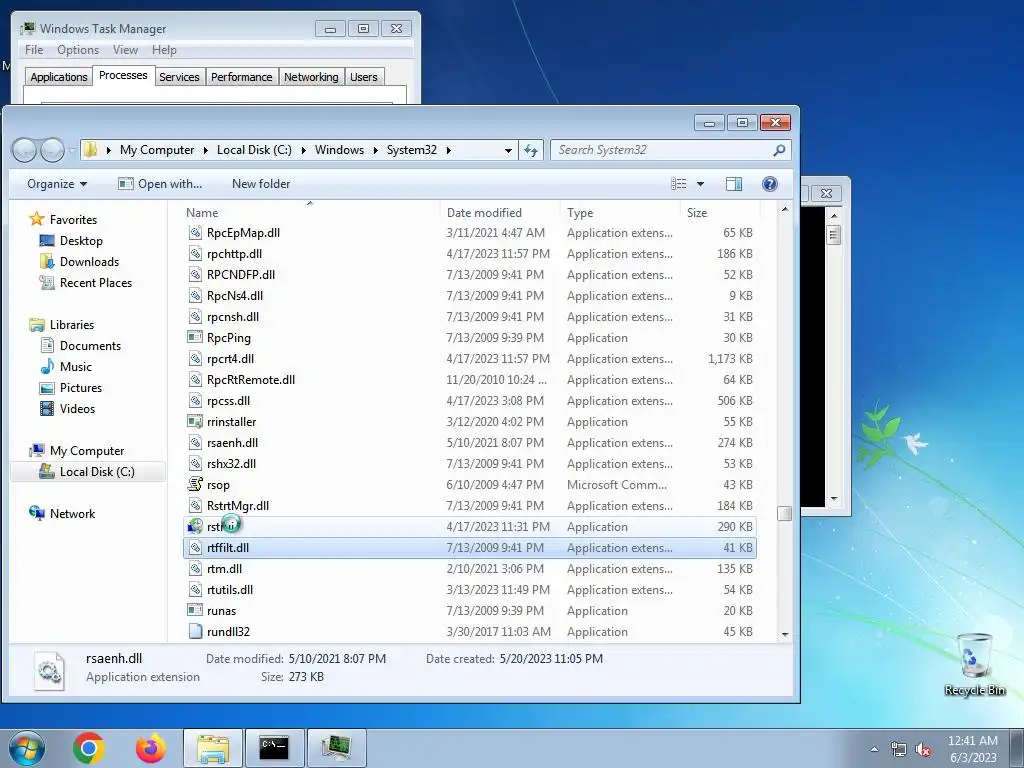Image resolution: width=1024 pixels, height=768 pixels.
Task: Click the Windows Explorer taskbar button
Action: (x=213, y=748)
